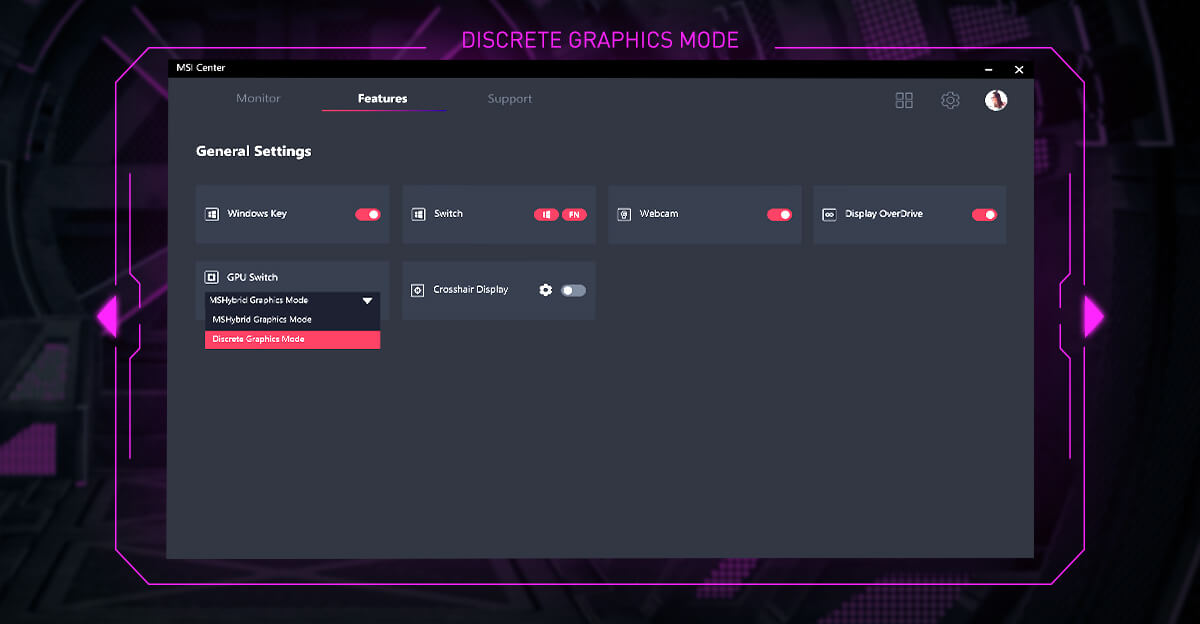The image size is (1200, 624).
Task: Enable the Crosshair Display toggle
Action: click(x=573, y=290)
